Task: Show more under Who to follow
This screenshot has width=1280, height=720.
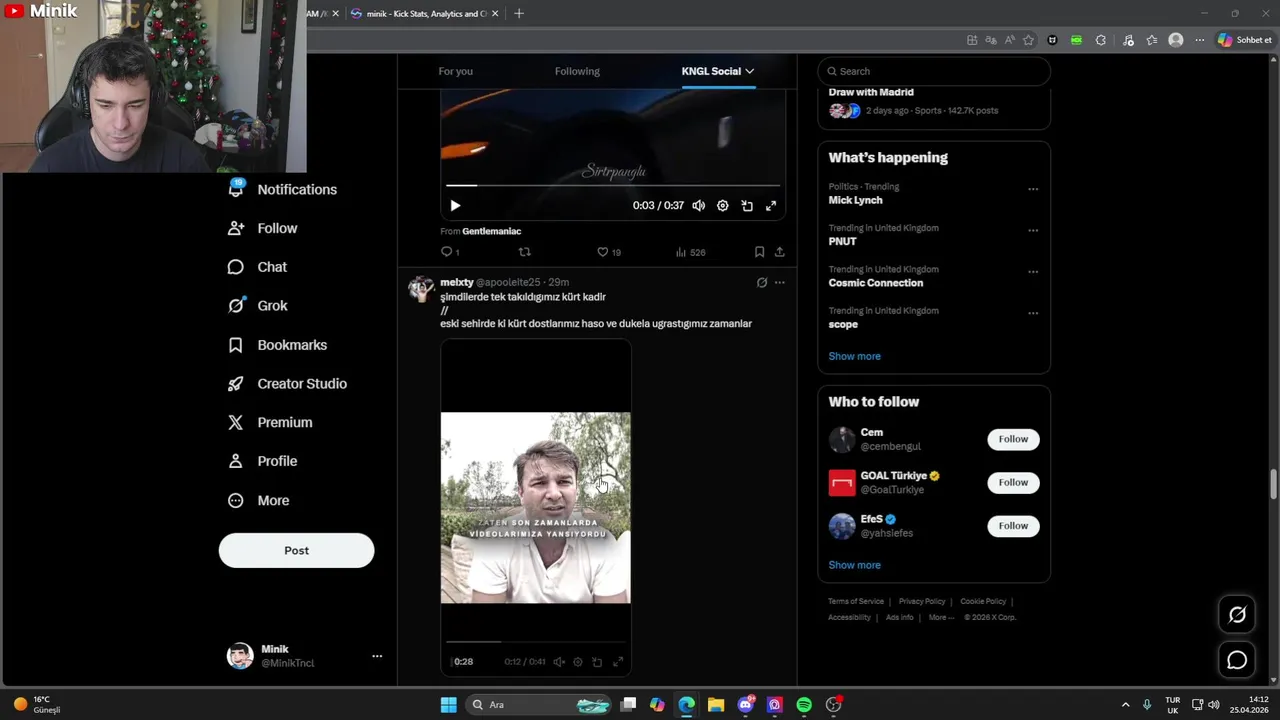Action: pos(854,565)
